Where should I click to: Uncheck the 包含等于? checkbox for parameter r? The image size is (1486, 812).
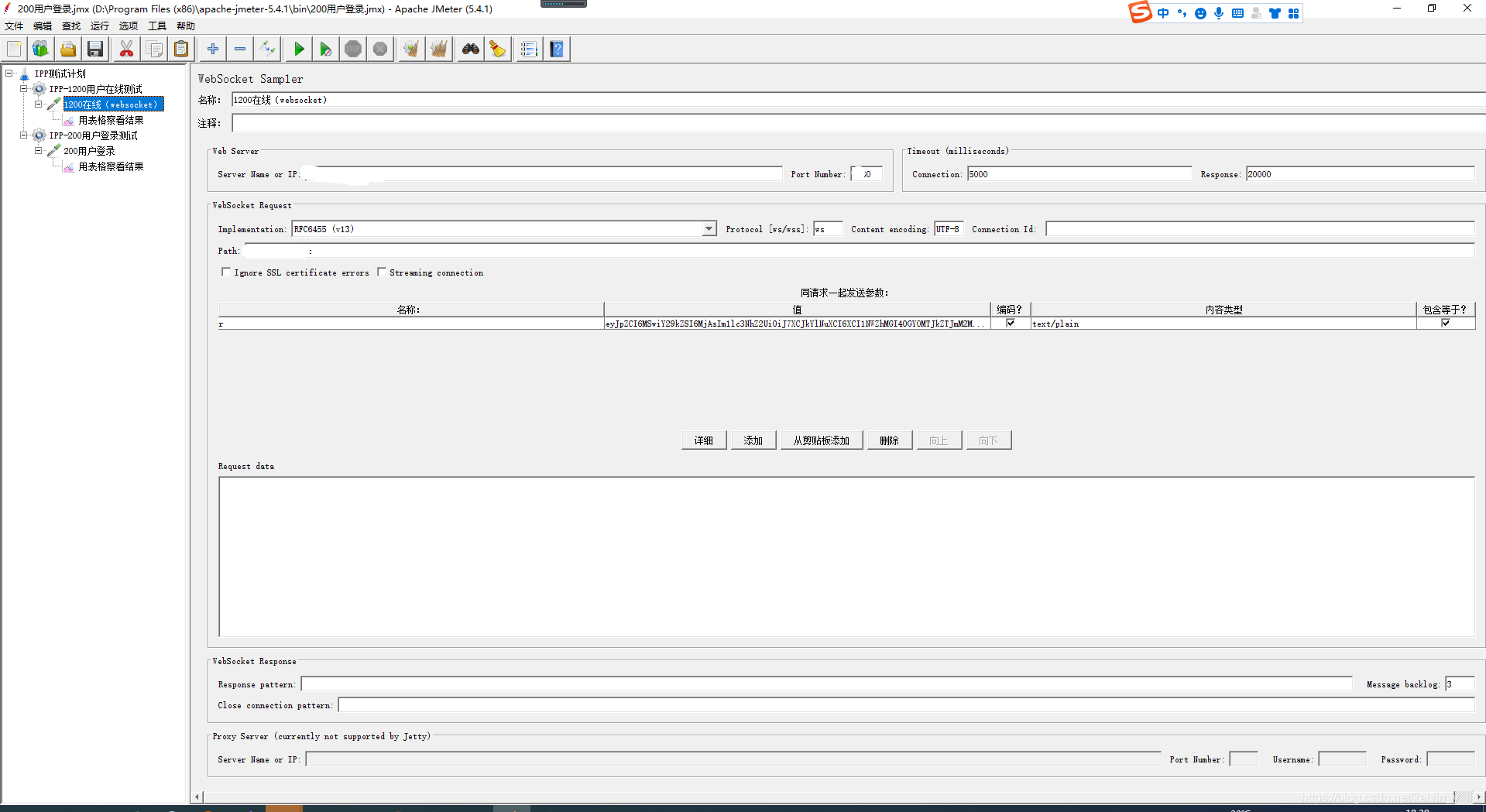tap(1446, 323)
